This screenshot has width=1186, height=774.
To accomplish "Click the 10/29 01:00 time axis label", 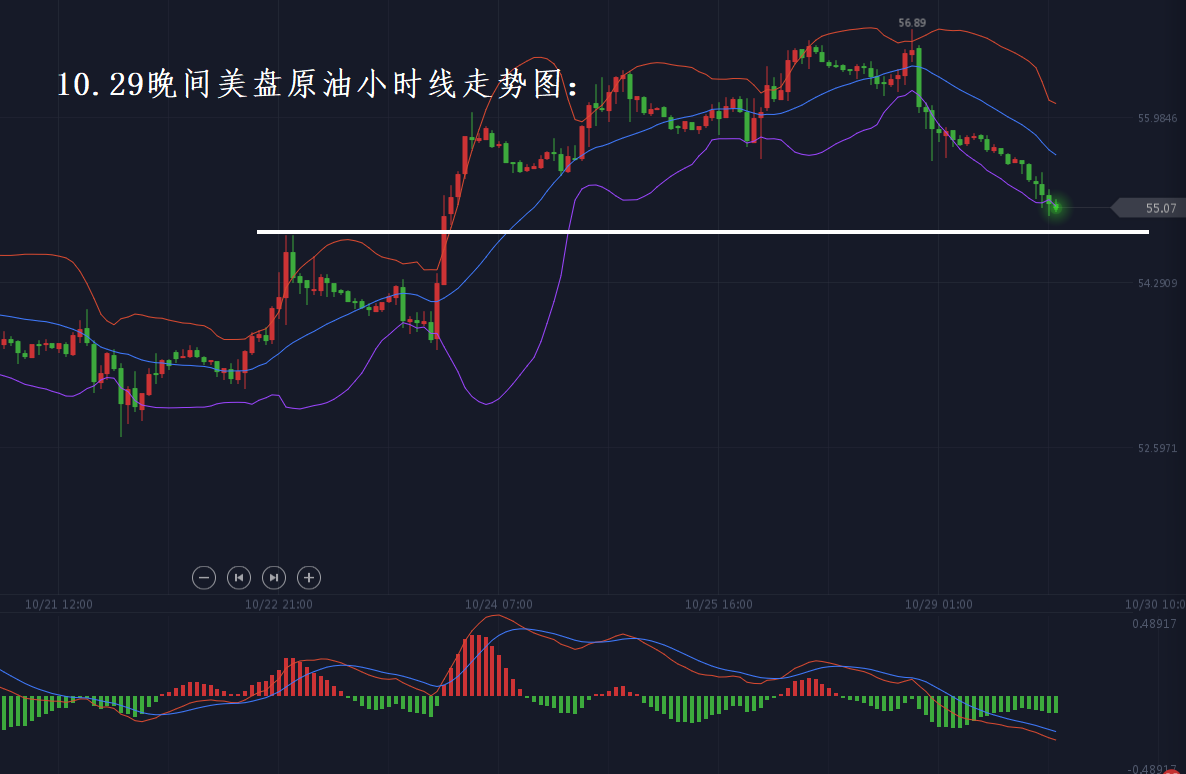I will point(939,604).
